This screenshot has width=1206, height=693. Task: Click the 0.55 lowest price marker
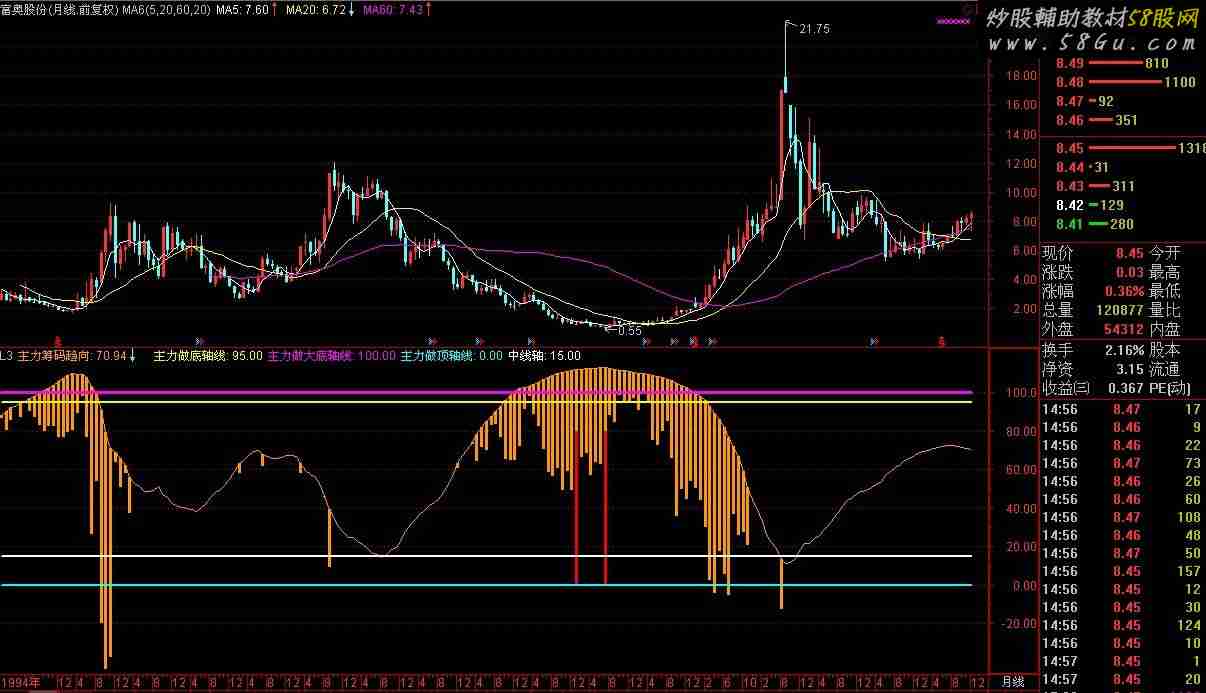630,329
